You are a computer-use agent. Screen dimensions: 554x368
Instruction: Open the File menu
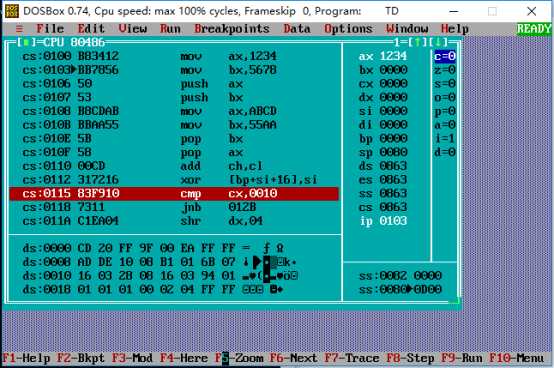(50, 29)
